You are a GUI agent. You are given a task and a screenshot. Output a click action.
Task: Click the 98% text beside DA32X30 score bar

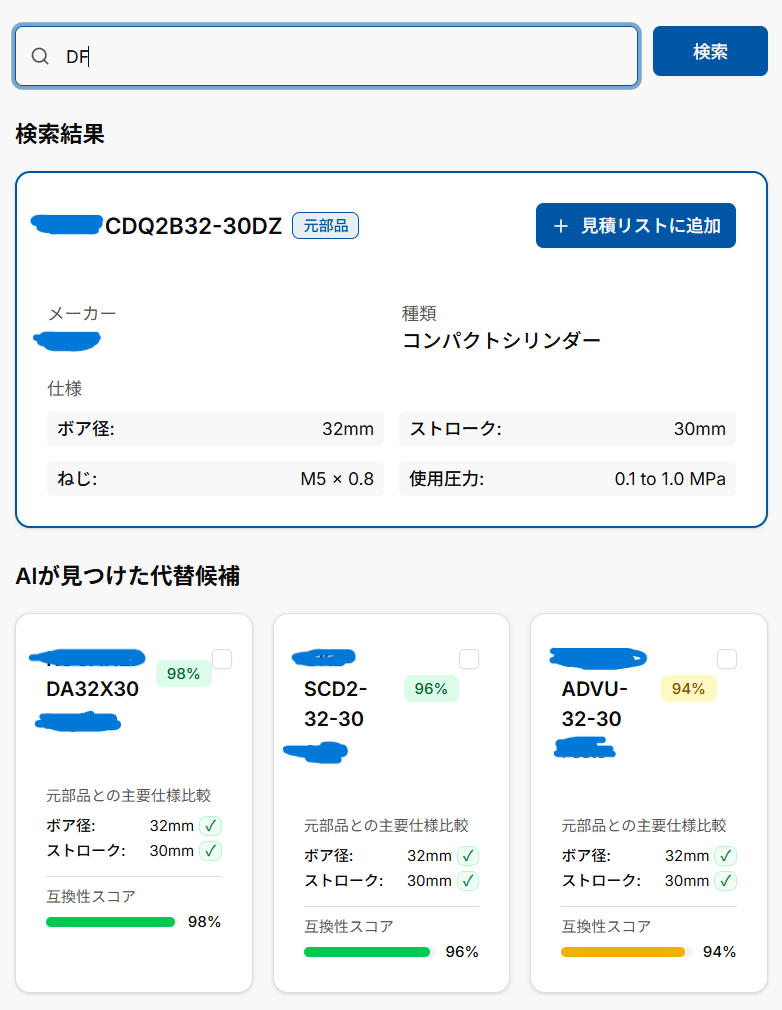(x=204, y=922)
